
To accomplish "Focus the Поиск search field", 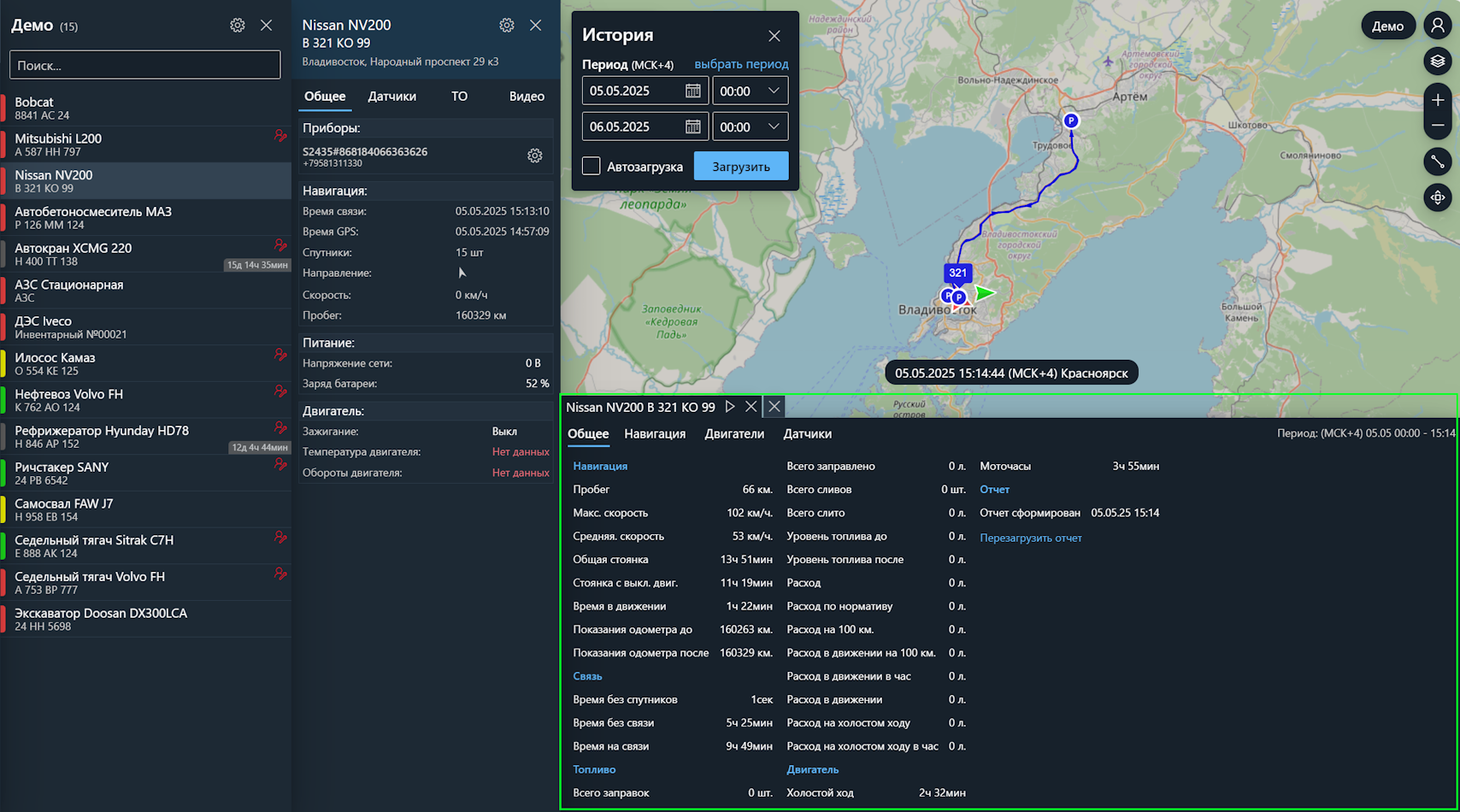I will (x=145, y=65).
